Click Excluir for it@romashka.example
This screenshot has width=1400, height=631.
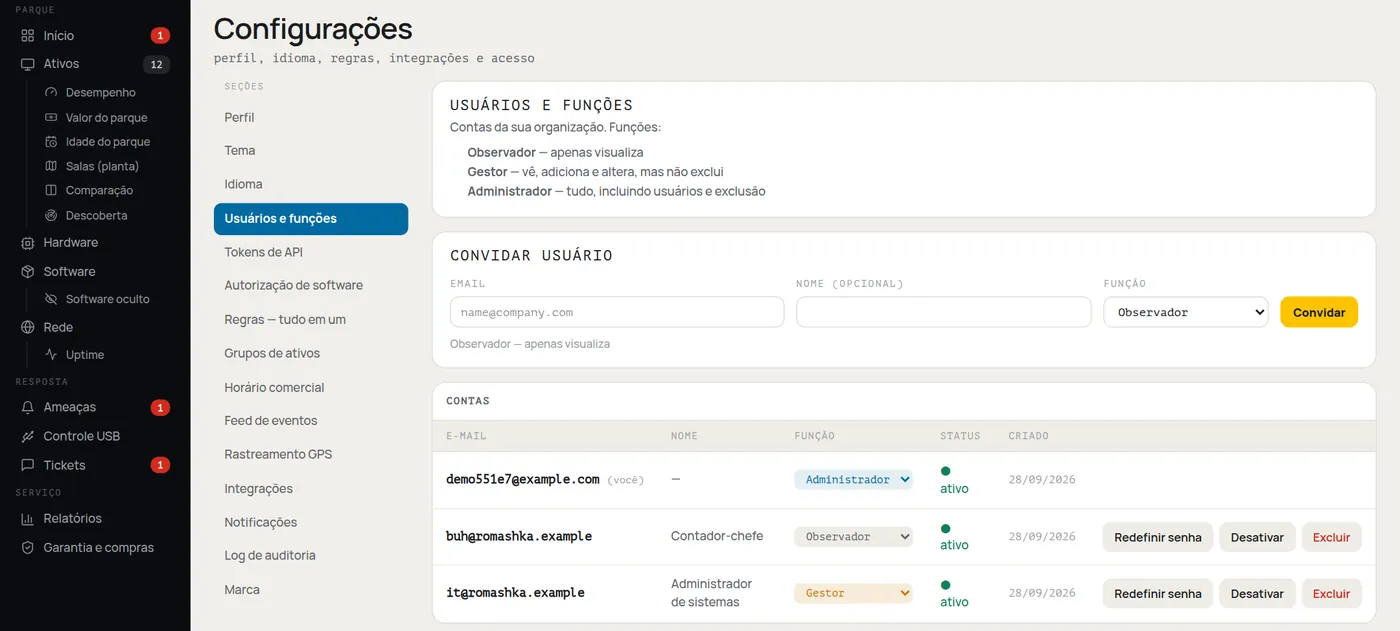[1331, 593]
